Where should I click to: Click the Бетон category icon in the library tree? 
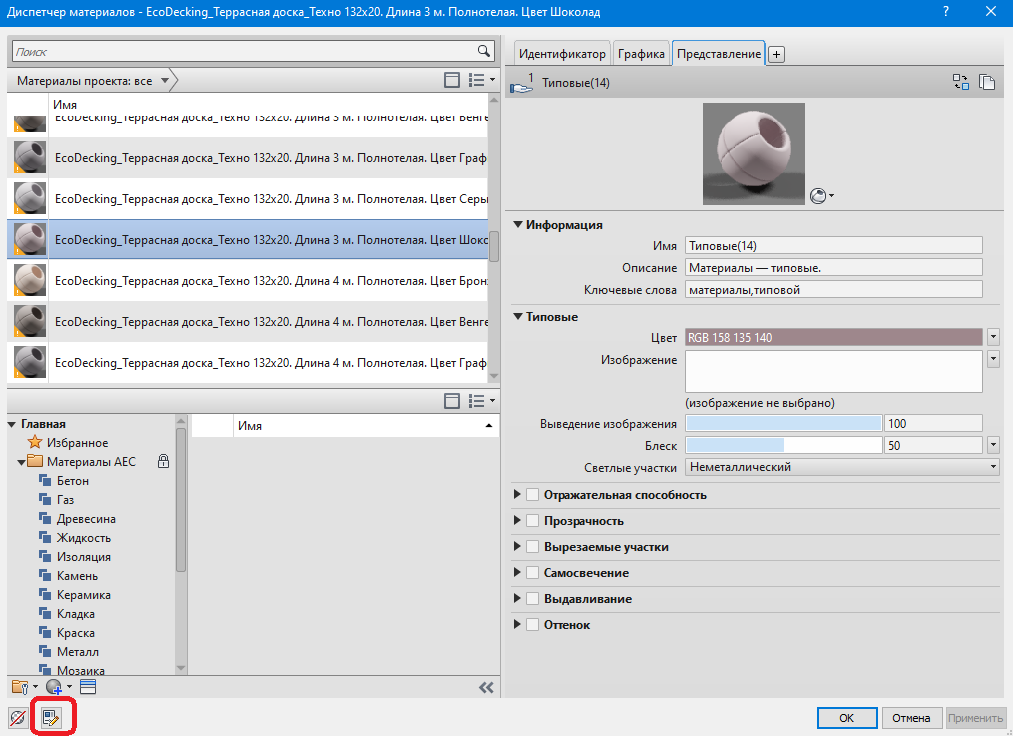pyautogui.click(x=45, y=480)
